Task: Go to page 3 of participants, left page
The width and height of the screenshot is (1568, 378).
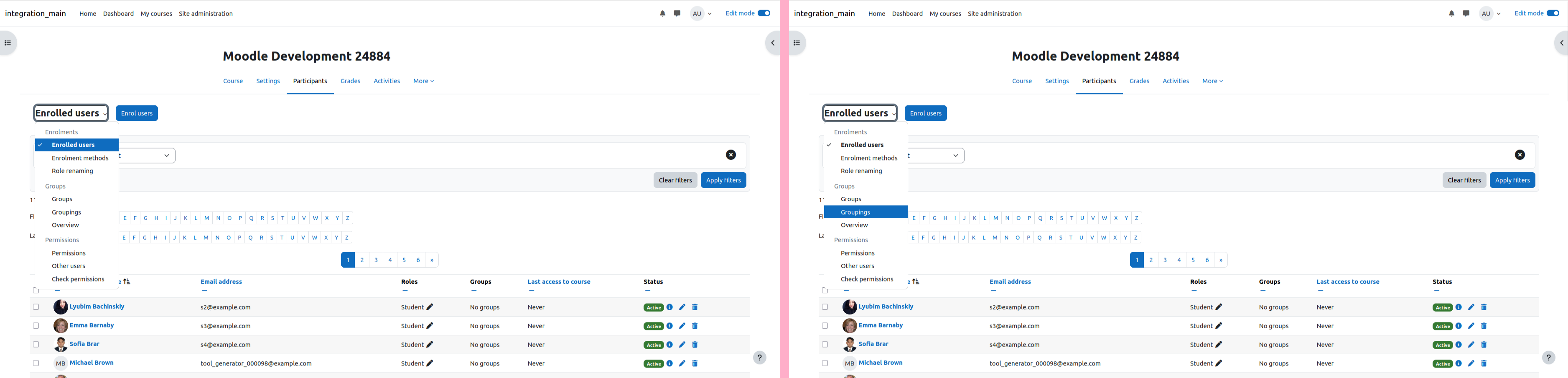Action: click(376, 261)
